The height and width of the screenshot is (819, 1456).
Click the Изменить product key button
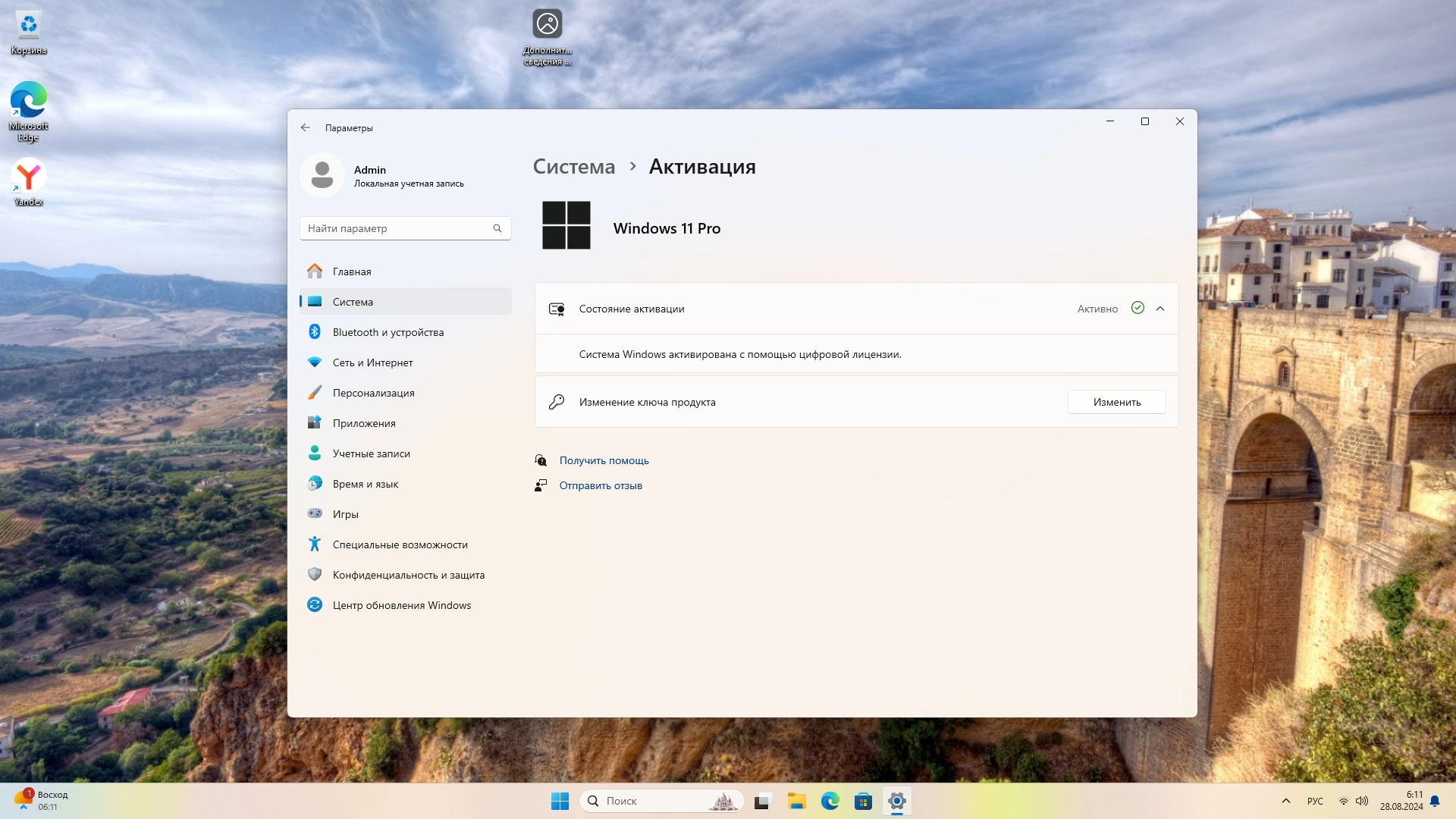1116,402
